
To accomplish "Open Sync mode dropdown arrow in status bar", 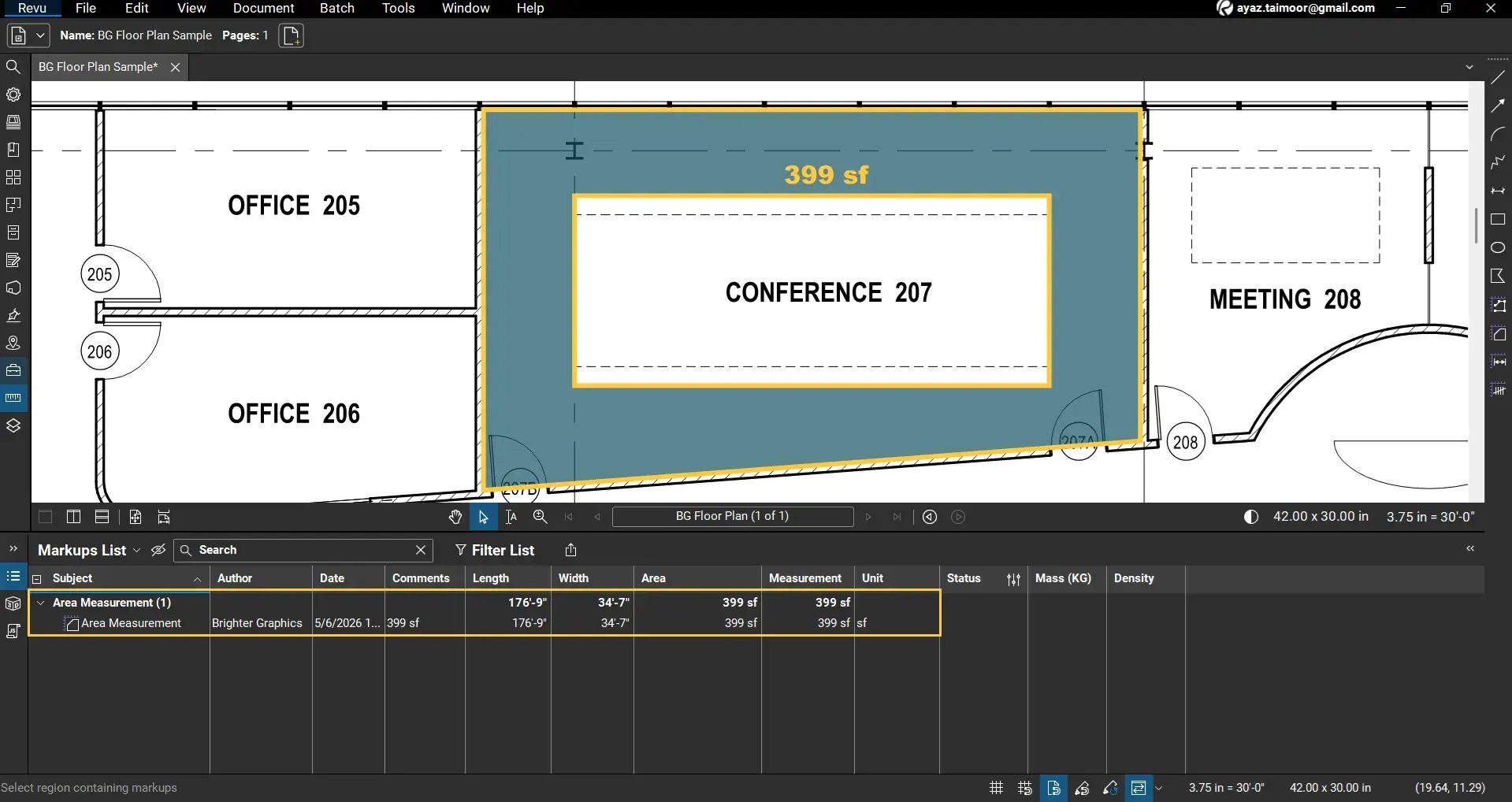I will tap(1158, 788).
